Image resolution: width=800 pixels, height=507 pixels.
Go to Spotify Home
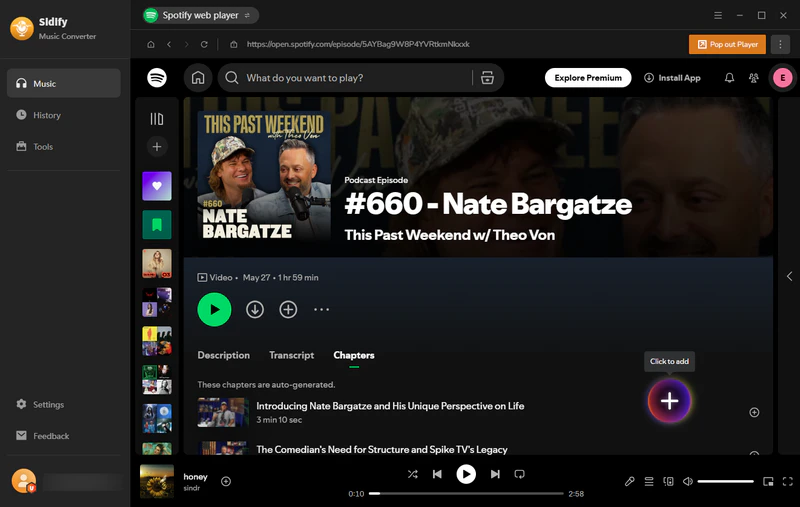(x=198, y=78)
